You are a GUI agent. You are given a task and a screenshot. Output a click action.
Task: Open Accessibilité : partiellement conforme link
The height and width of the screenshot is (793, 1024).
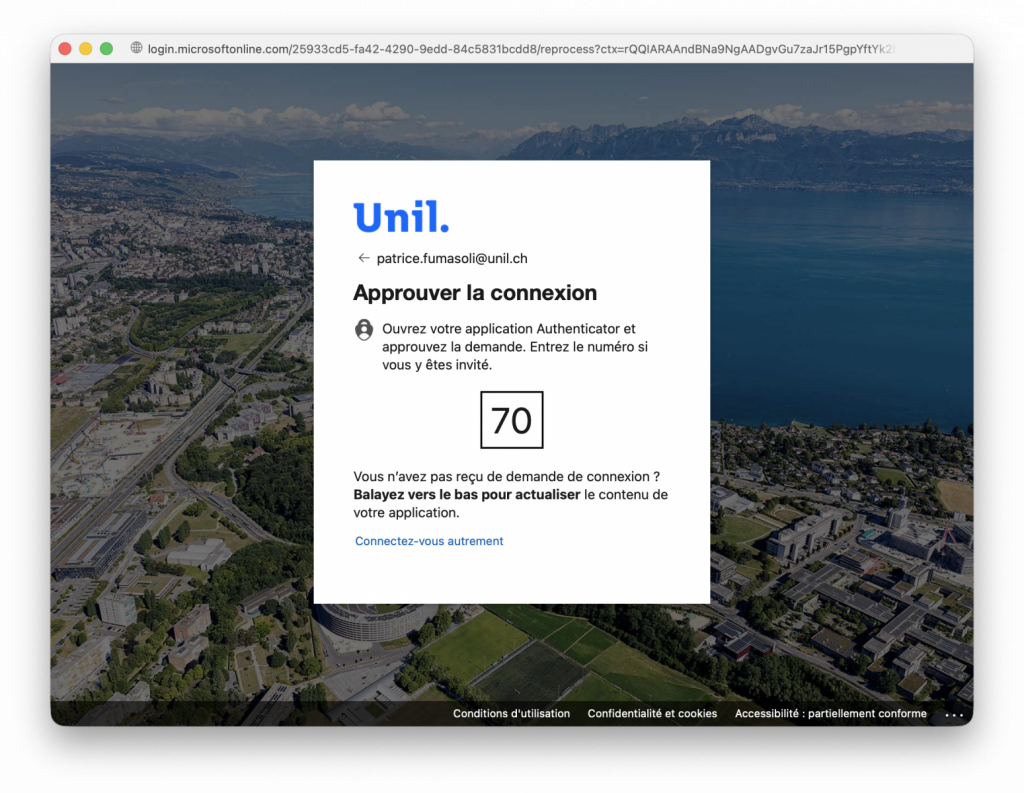click(831, 713)
